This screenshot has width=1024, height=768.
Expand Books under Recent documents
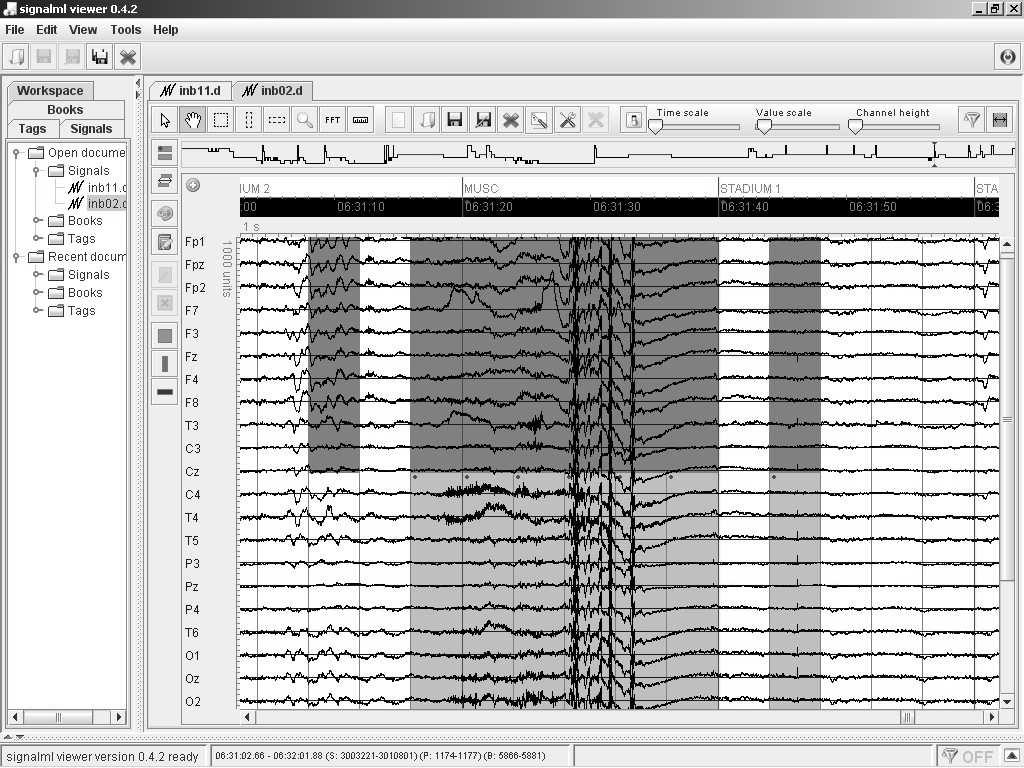[37, 293]
